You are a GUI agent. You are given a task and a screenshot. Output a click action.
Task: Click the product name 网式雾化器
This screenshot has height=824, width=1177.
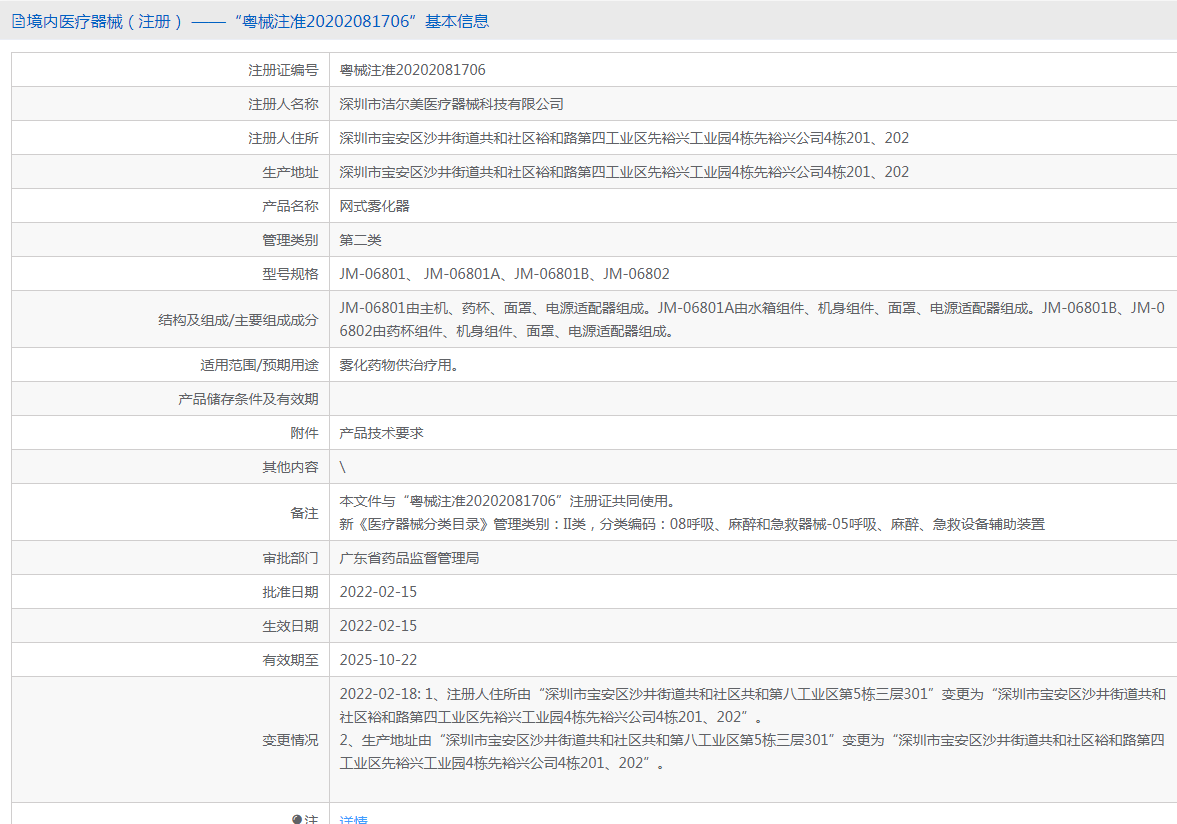[375, 206]
